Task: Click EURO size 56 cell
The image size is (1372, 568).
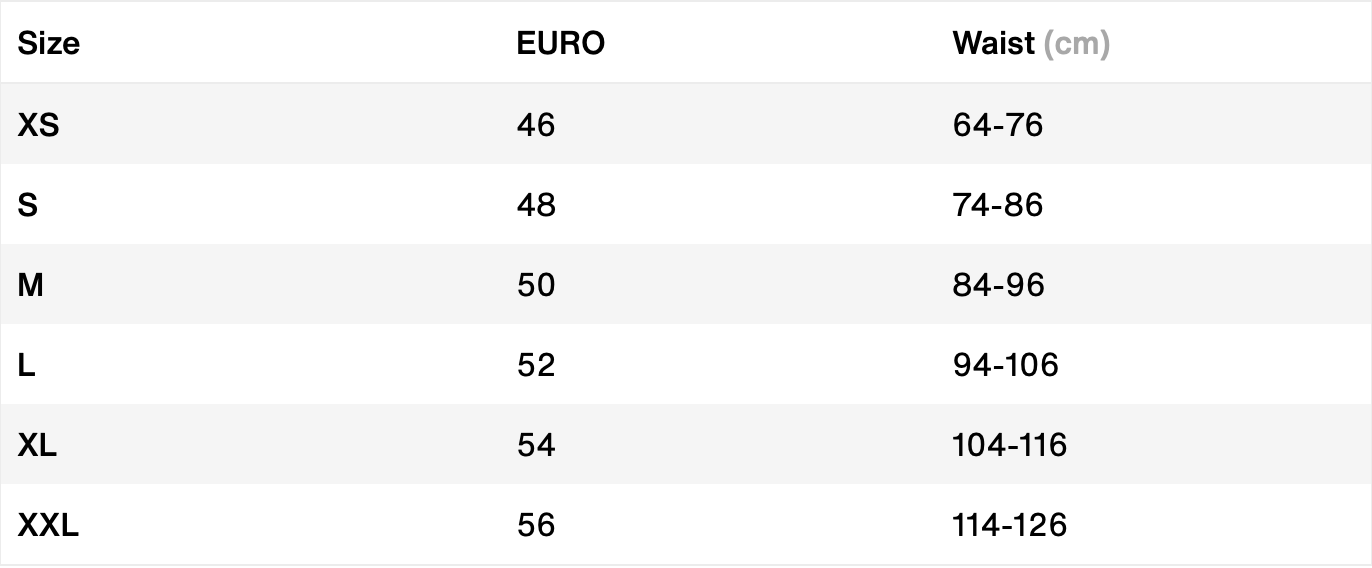Action: [536, 525]
